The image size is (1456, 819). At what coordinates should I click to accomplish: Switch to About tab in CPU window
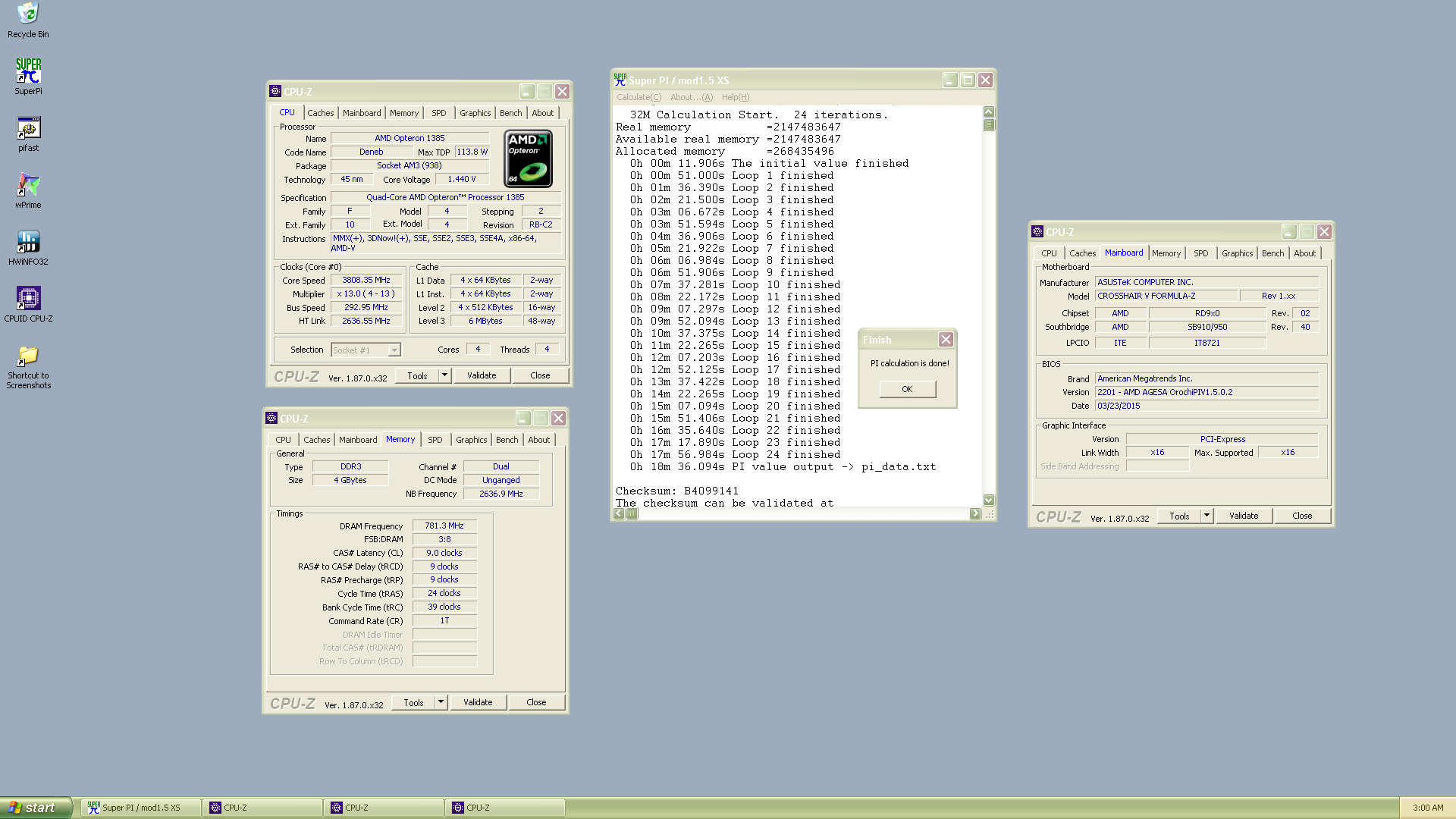543,113
